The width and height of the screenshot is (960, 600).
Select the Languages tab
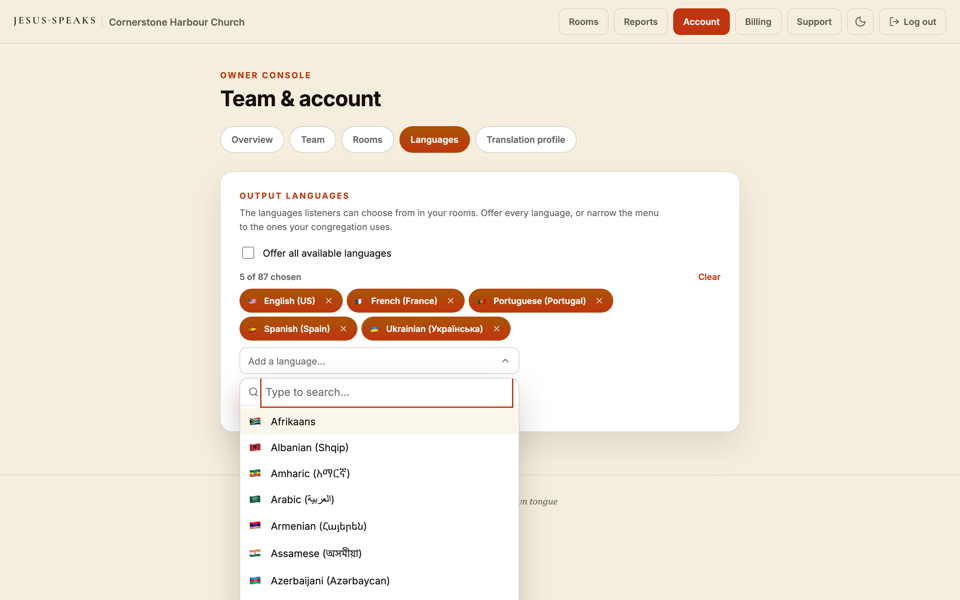point(434,140)
